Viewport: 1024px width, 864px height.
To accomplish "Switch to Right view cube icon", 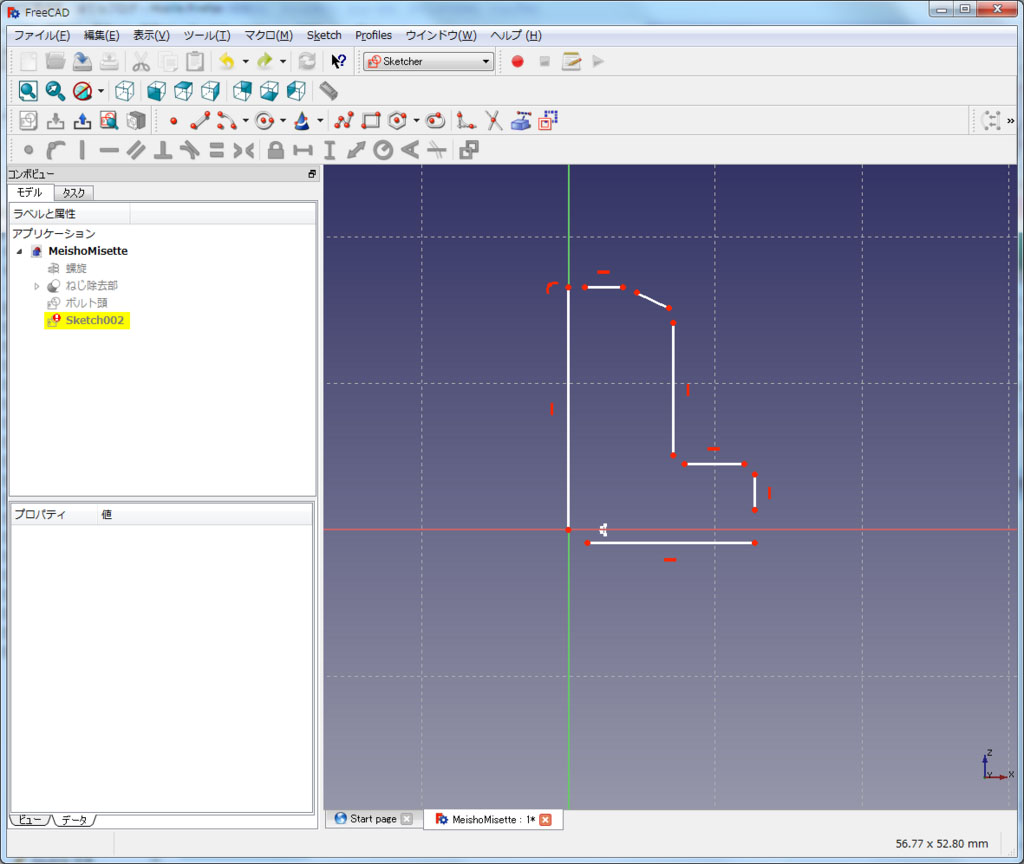I will point(210,91).
